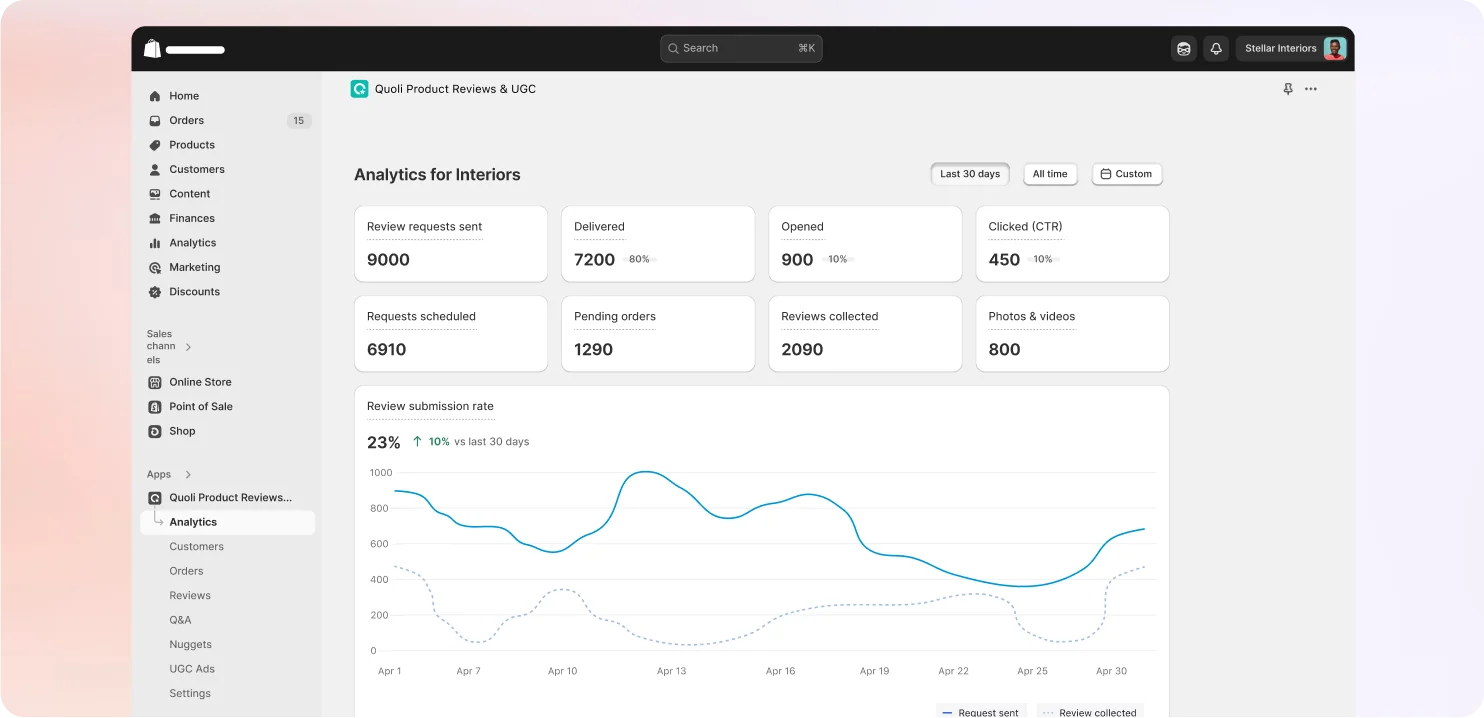The image size is (1484, 718).
Task: Go to UGC Ads submenu item
Action: coord(192,669)
